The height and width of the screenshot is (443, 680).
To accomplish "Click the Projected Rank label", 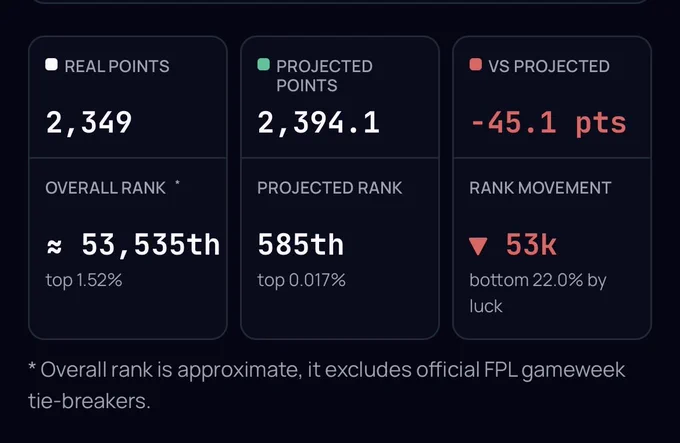I will [330, 188].
